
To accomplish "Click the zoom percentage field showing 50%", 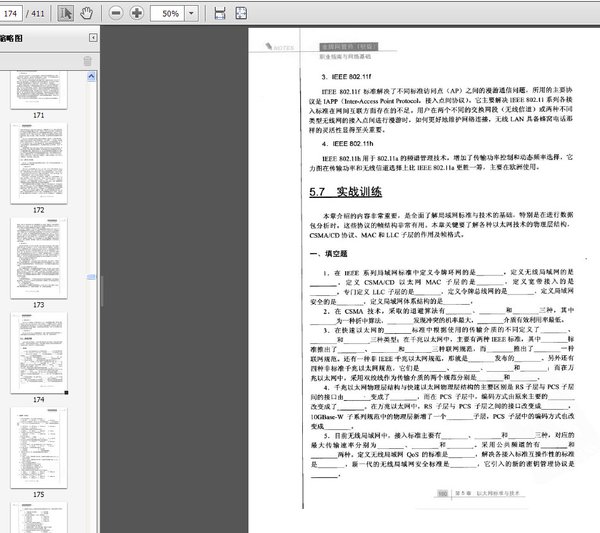I will point(168,14).
